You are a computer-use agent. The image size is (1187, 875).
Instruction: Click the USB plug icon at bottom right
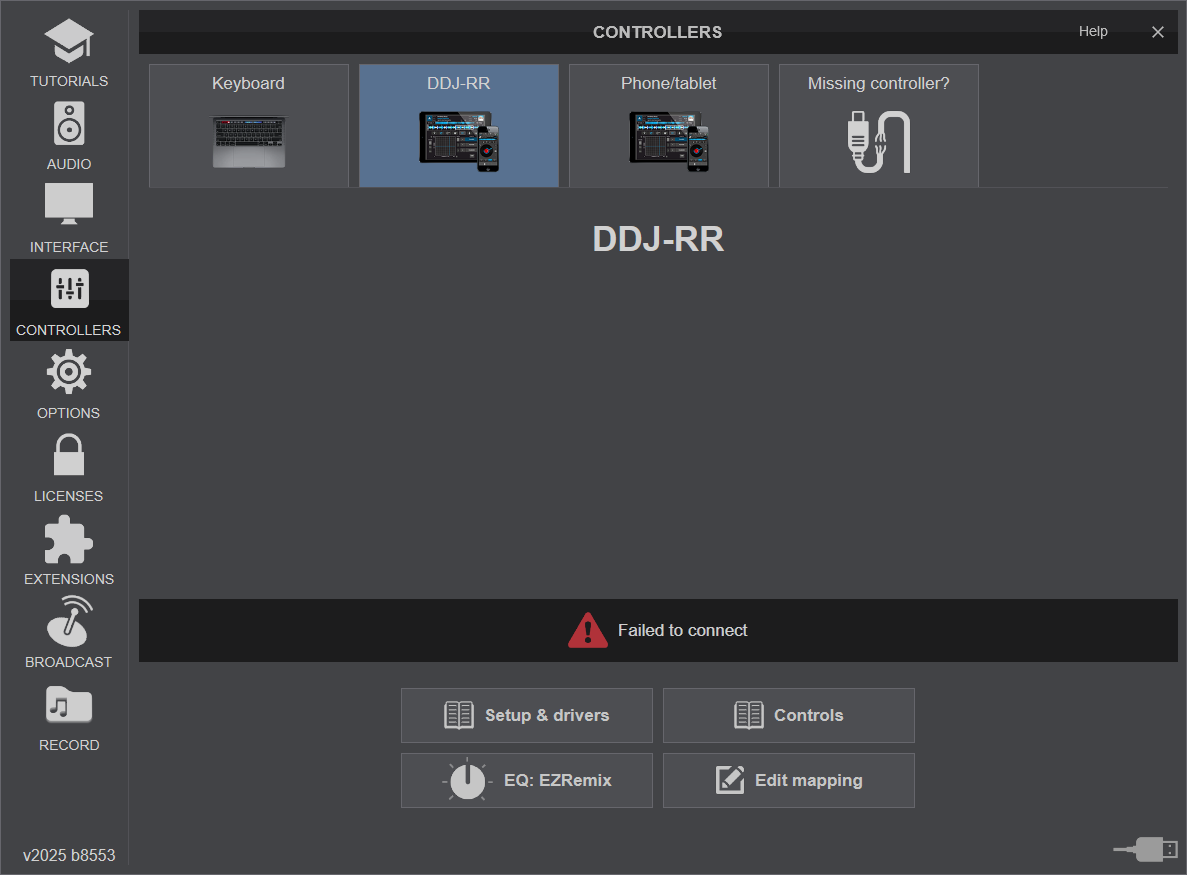coord(1146,849)
